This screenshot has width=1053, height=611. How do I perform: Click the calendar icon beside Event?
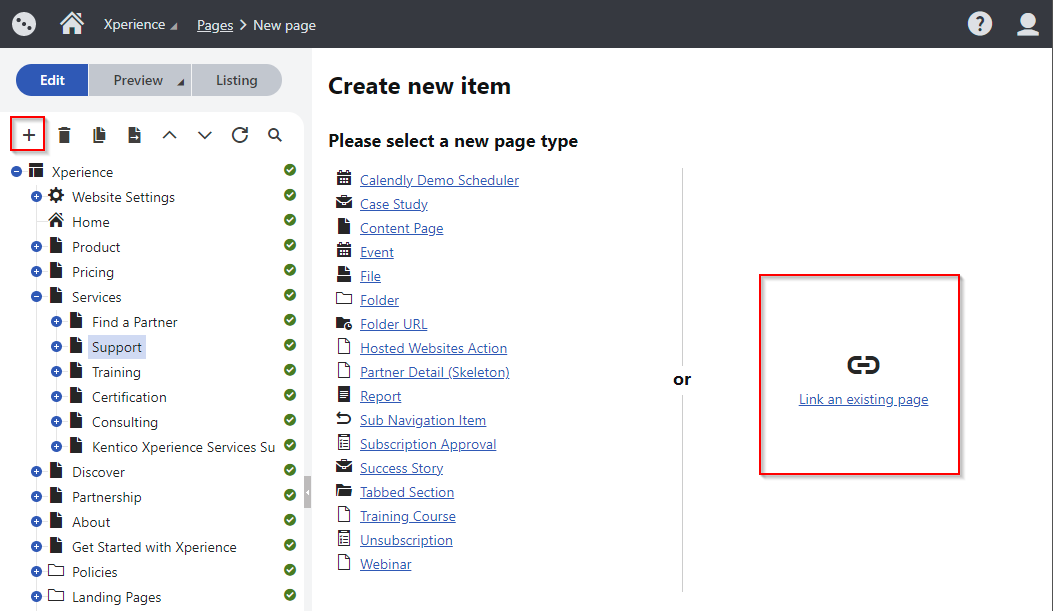point(344,250)
